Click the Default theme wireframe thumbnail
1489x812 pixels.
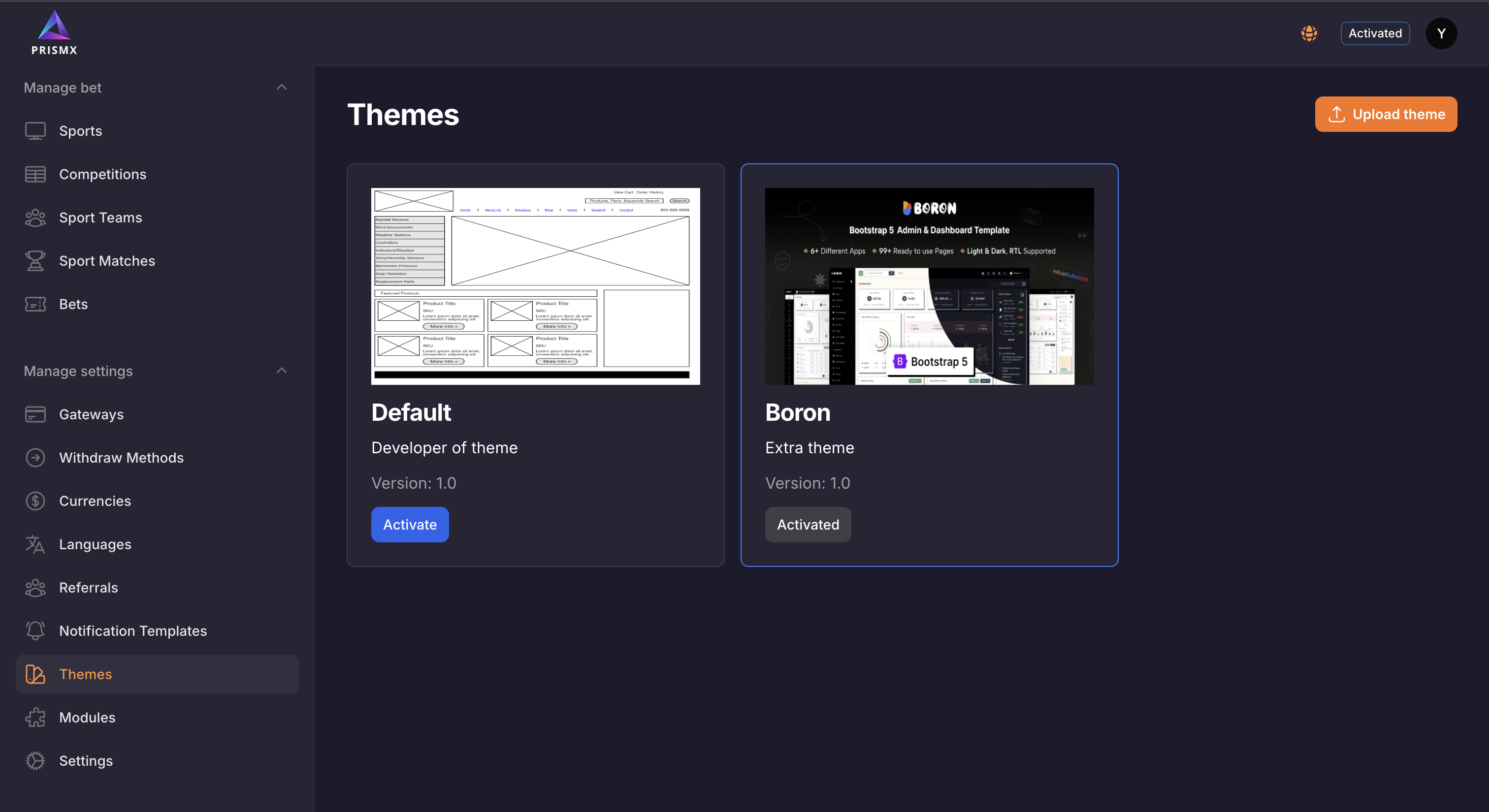(535, 286)
